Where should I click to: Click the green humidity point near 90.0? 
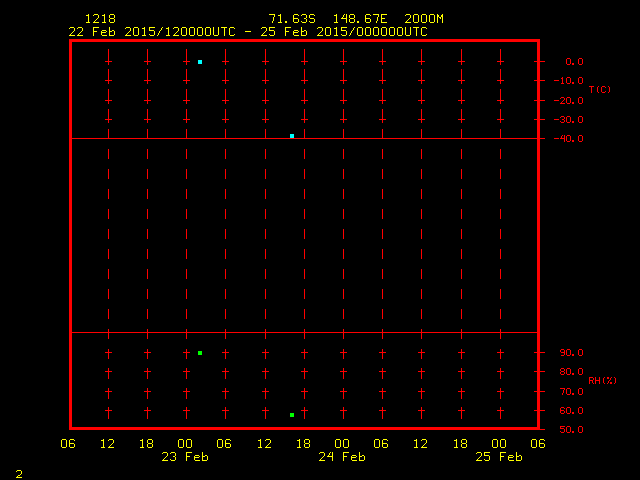(200, 353)
